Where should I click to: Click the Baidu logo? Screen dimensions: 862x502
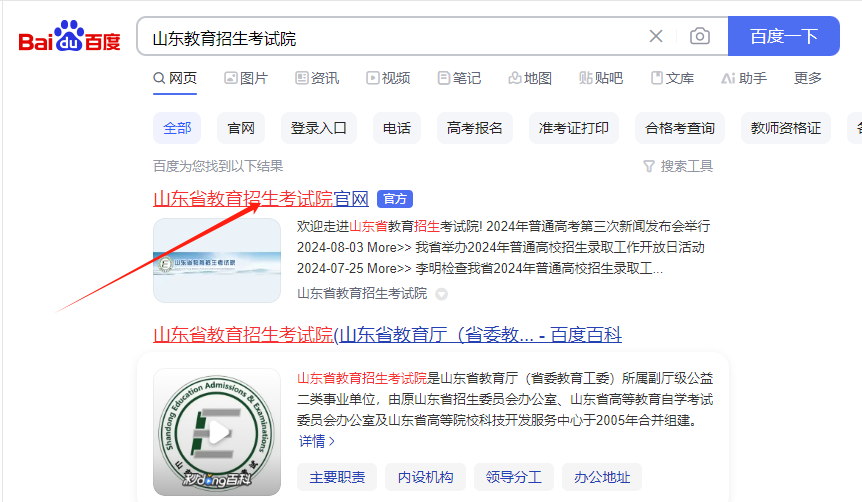point(69,36)
